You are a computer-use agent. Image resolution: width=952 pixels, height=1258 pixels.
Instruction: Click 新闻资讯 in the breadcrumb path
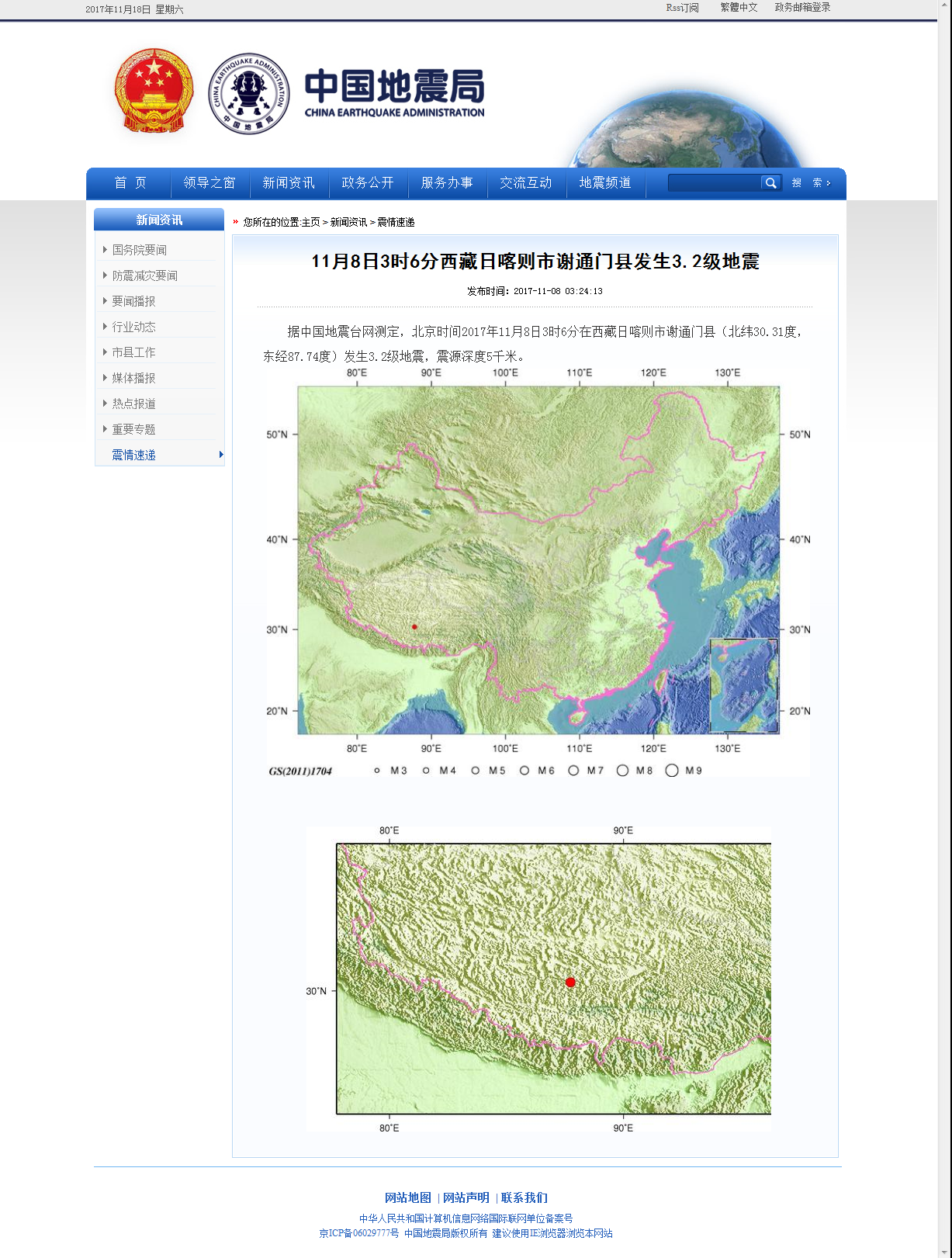(x=348, y=222)
